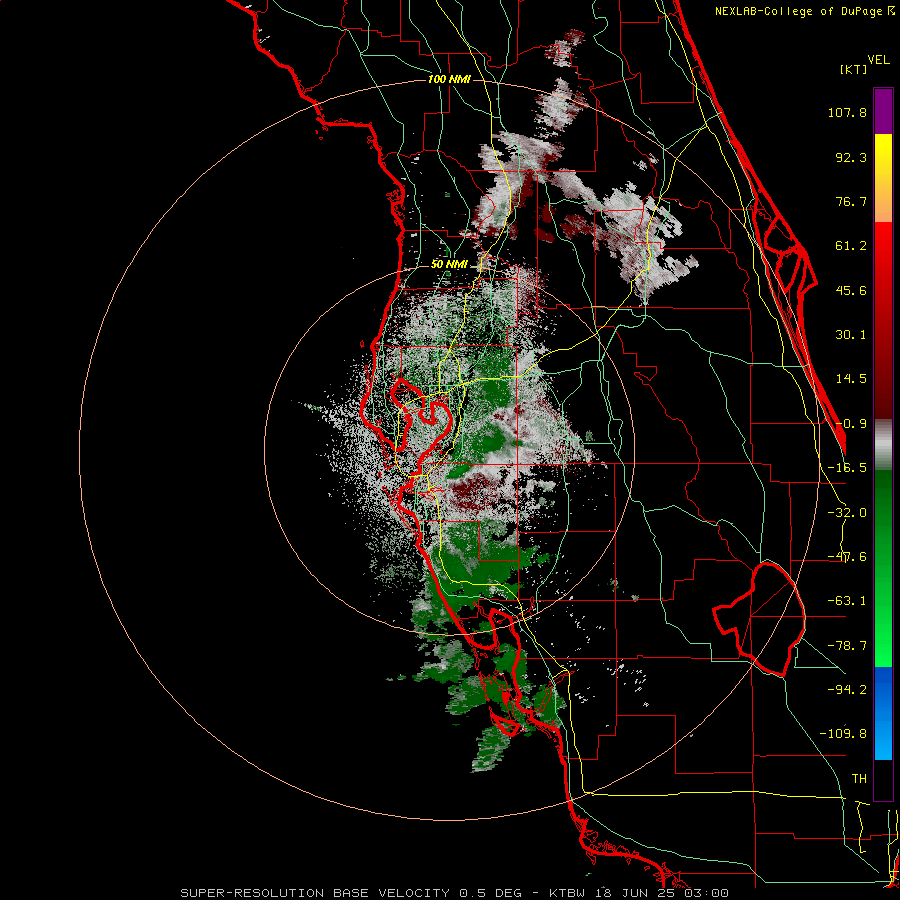Click the 92.3 velocity scale value
900x900 pixels.
(851, 157)
